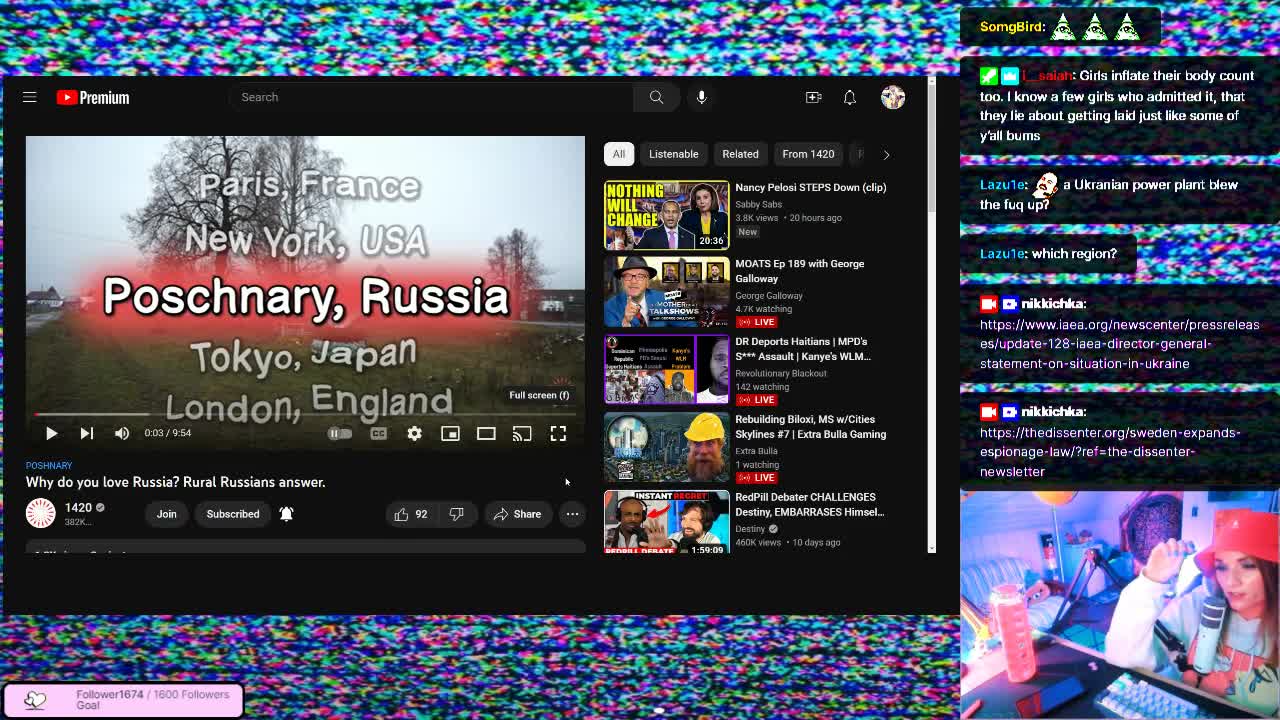This screenshot has width=1280, height=720.
Task: Cast video to TV
Action: 522,433
